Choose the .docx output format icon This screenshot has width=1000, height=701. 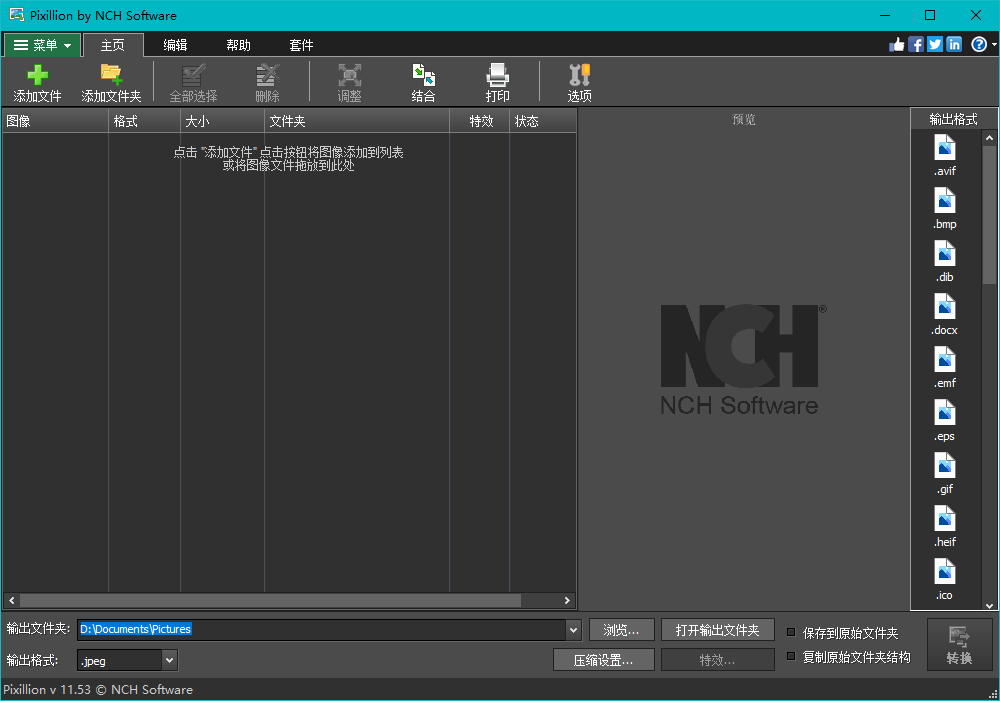point(945,307)
